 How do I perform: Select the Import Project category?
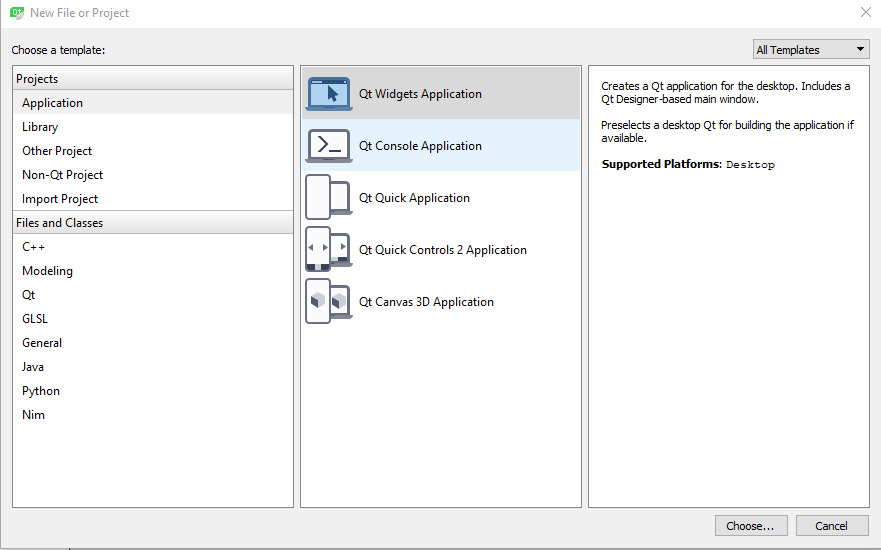click(x=153, y=199)
